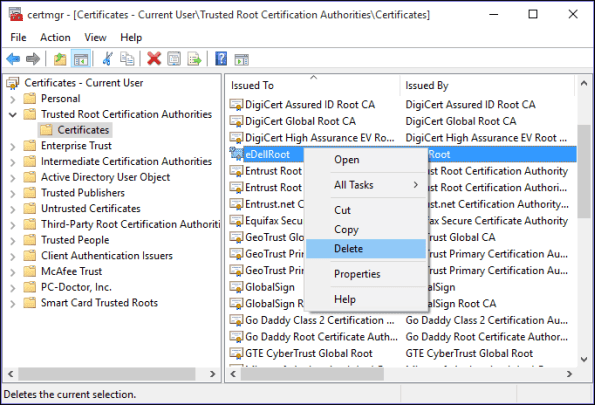Choose Delete from the context menu

[366, 249]
